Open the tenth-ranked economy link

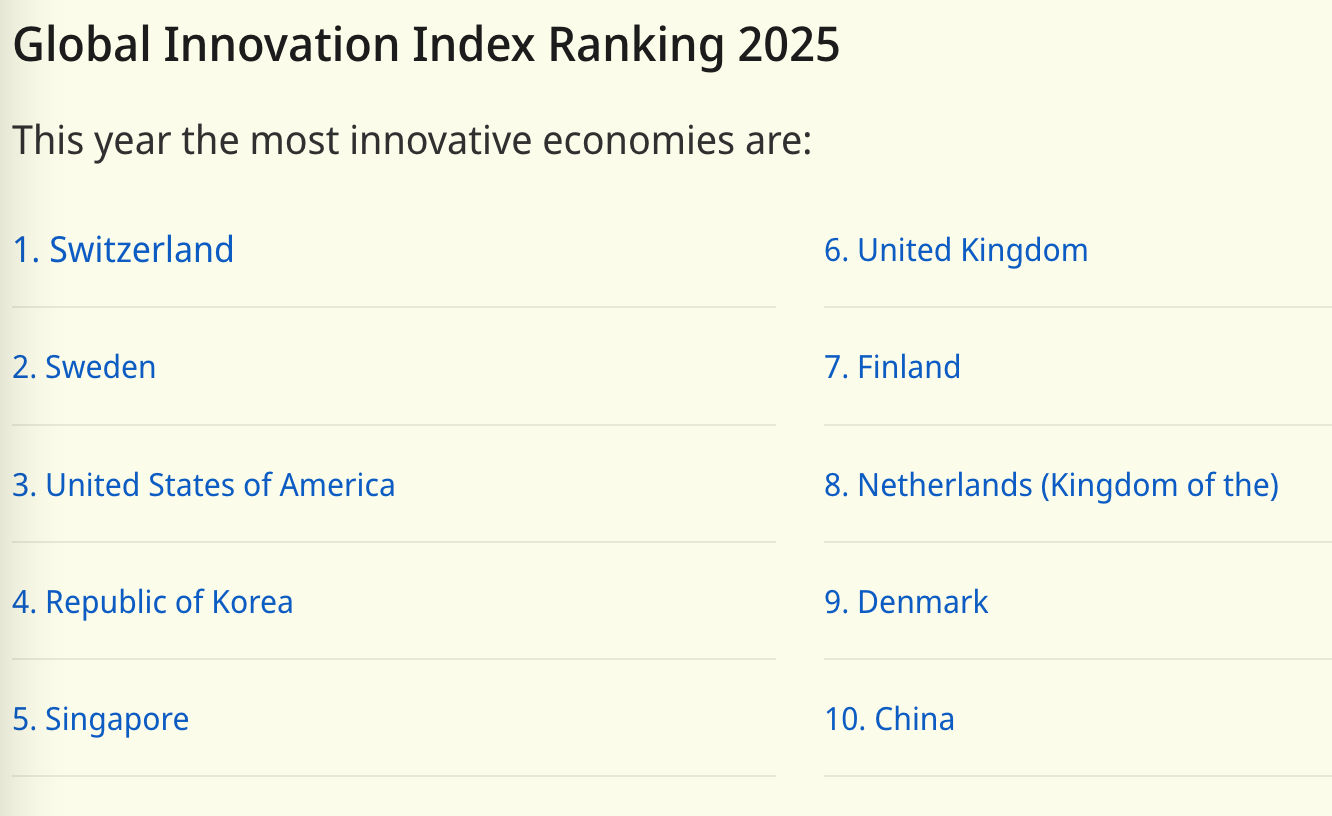[x=889, y=719]
